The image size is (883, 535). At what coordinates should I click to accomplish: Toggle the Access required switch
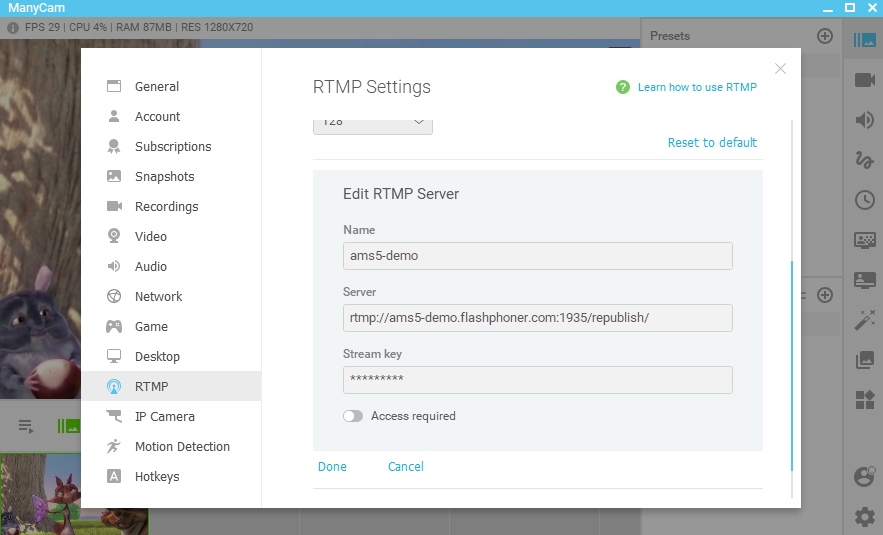coord(353,416)
